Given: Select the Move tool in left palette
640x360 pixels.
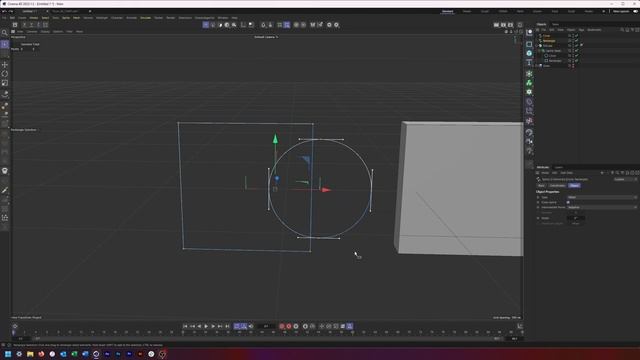Looking at the screenshot, I should click(x=5, y=64).
